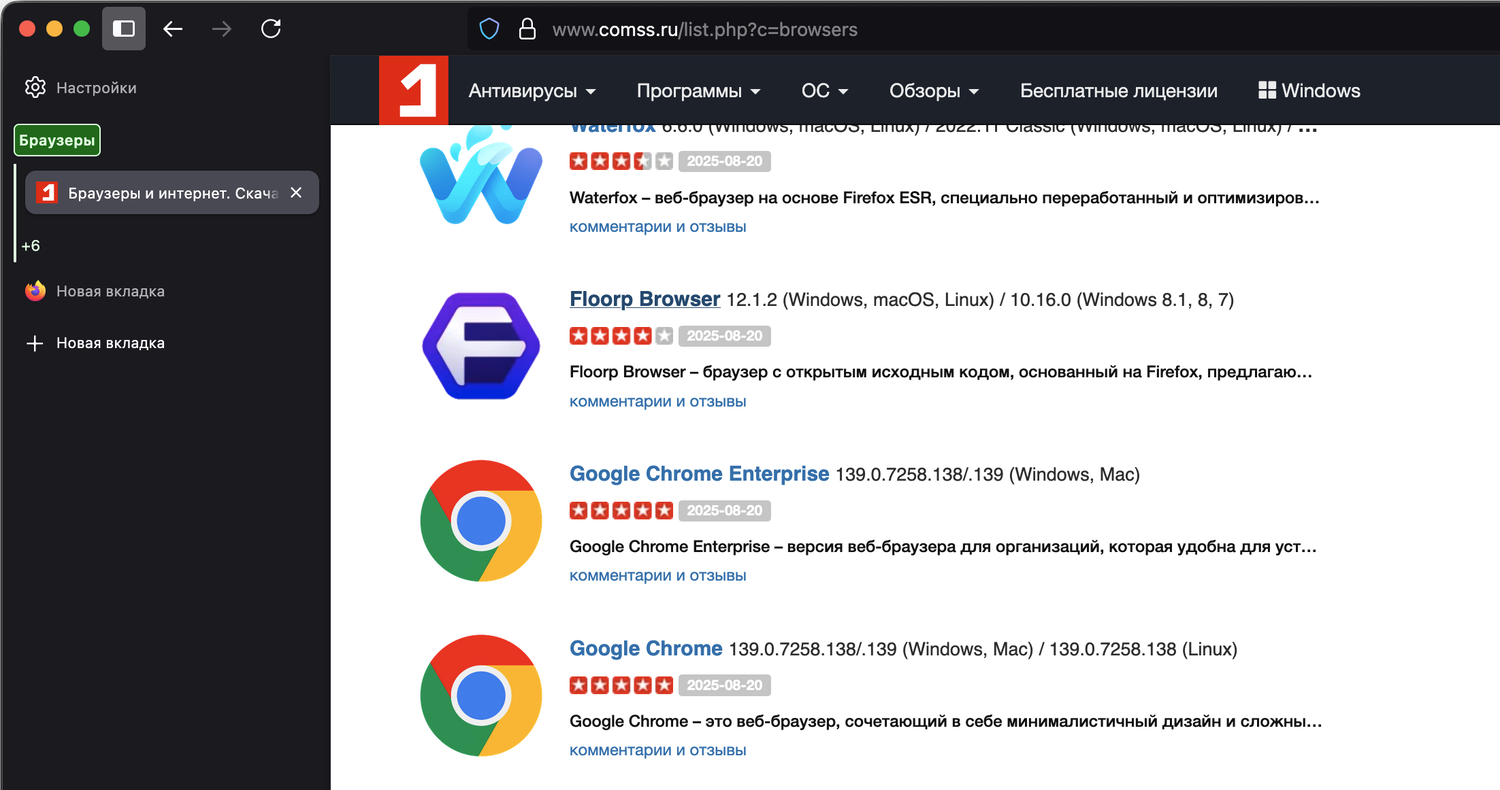Click the Waterfox description starting "Waterfox – веб-браузер"
This screenshot has width=1500, height=790.
point(945,198)
